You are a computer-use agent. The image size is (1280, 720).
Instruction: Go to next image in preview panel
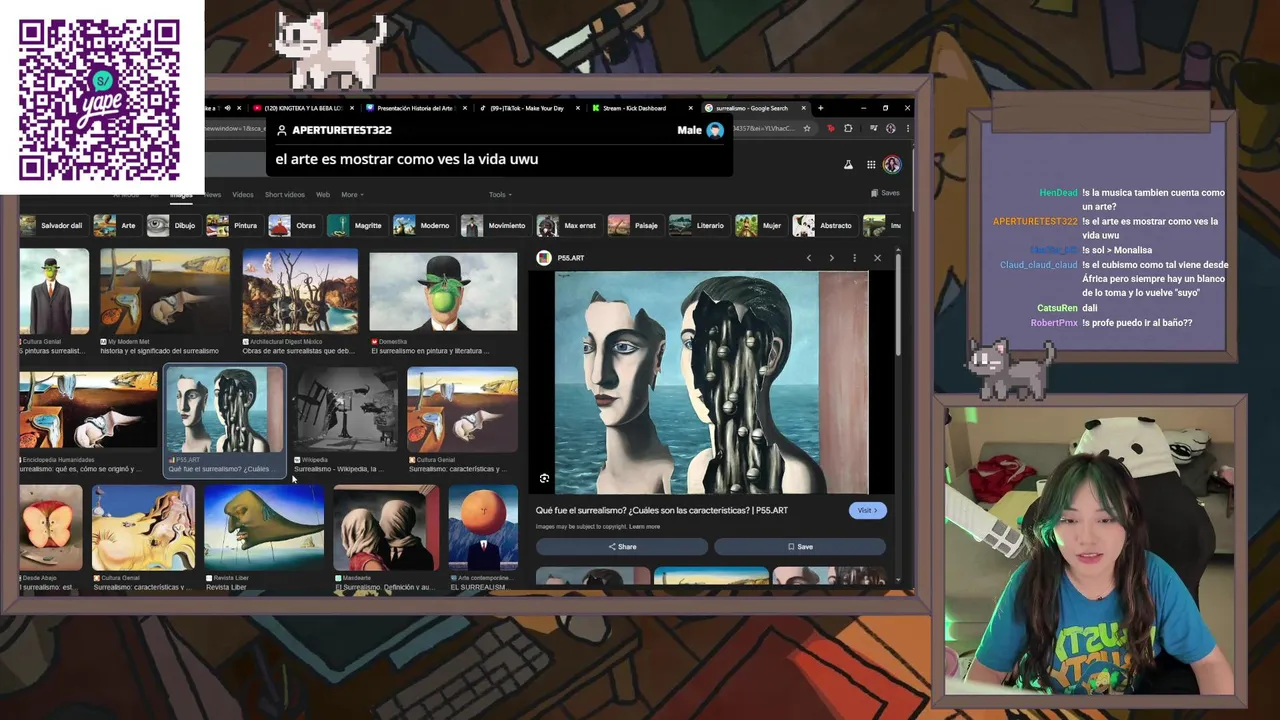pos(831,258)
